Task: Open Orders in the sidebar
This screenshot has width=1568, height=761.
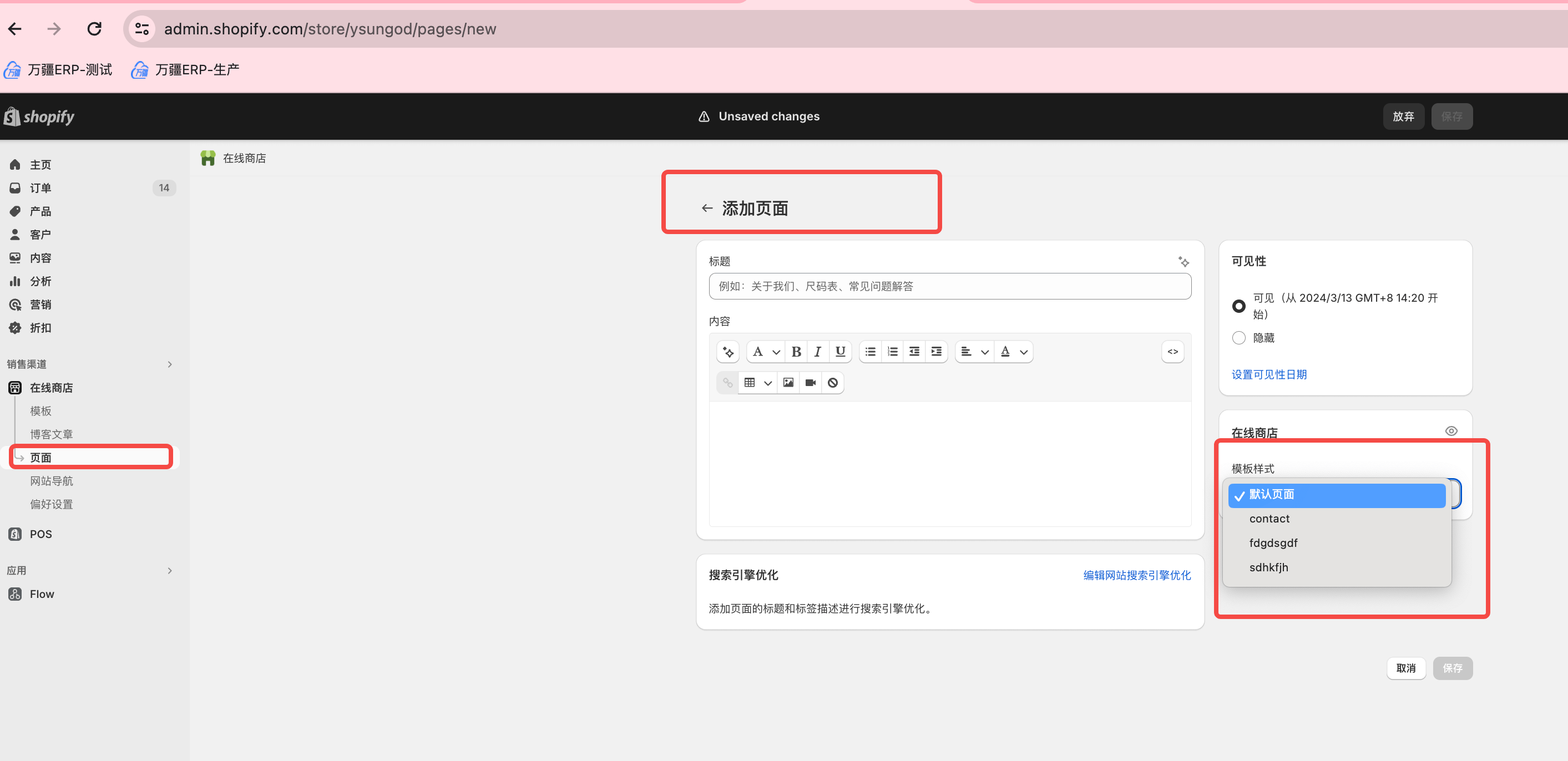Action: 41,188
